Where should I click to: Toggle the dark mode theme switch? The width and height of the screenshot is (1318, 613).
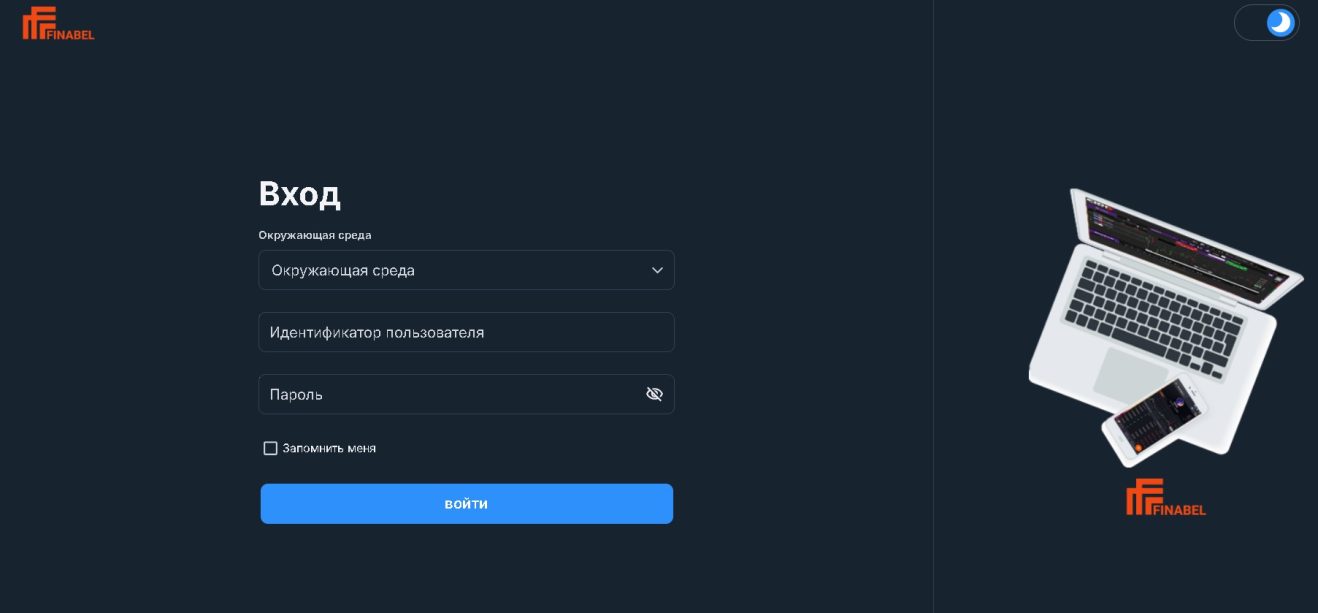click(x=1266, y=22)
